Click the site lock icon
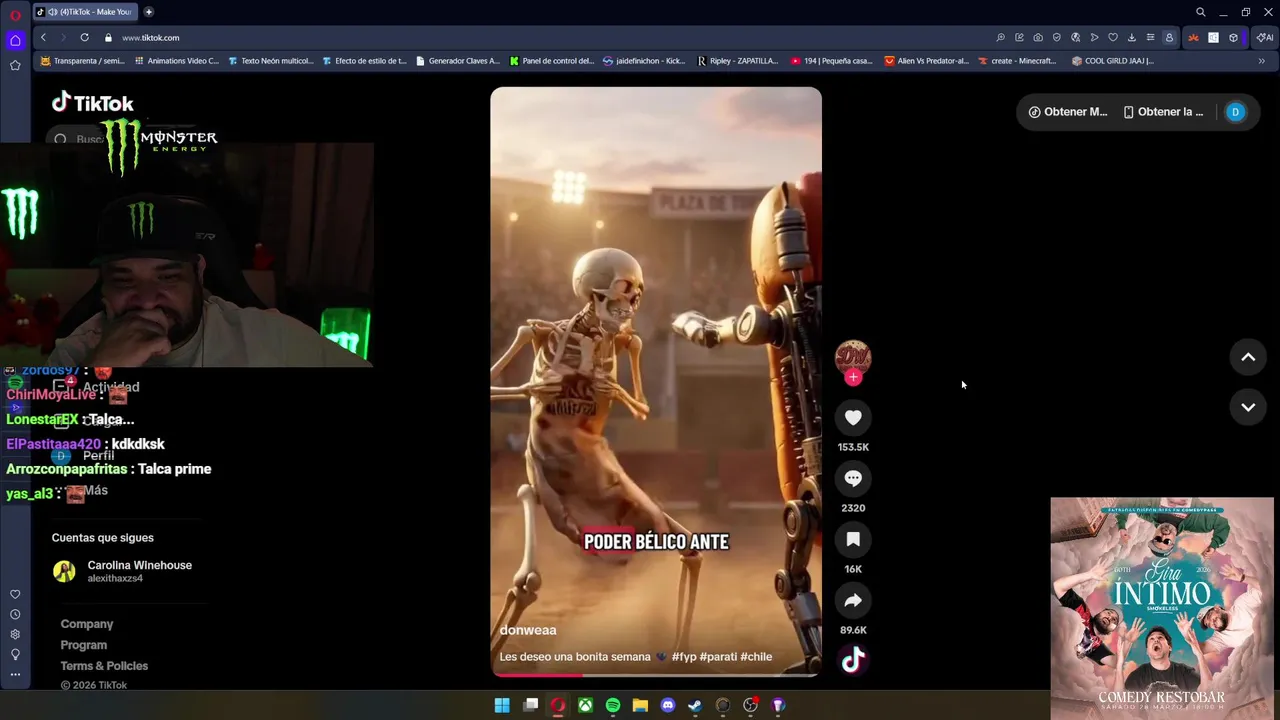Screen dimensions: 1280x720 pos(108,37)
